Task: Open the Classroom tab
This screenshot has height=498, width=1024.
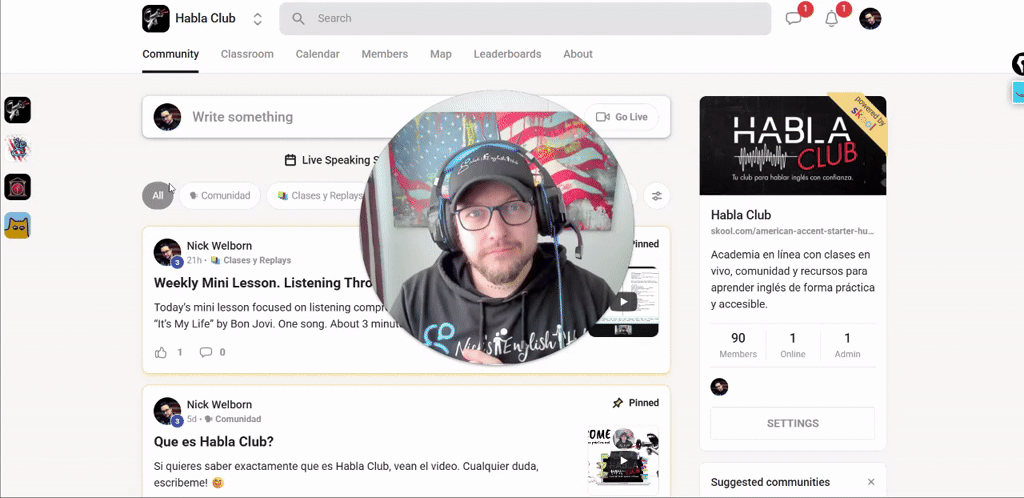Action: click(x=247, y=54)
